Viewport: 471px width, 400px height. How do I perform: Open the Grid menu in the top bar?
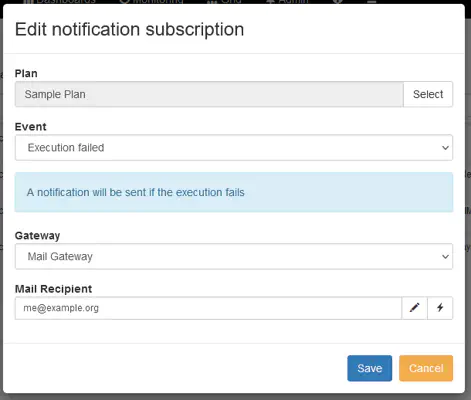pos(224,2)
